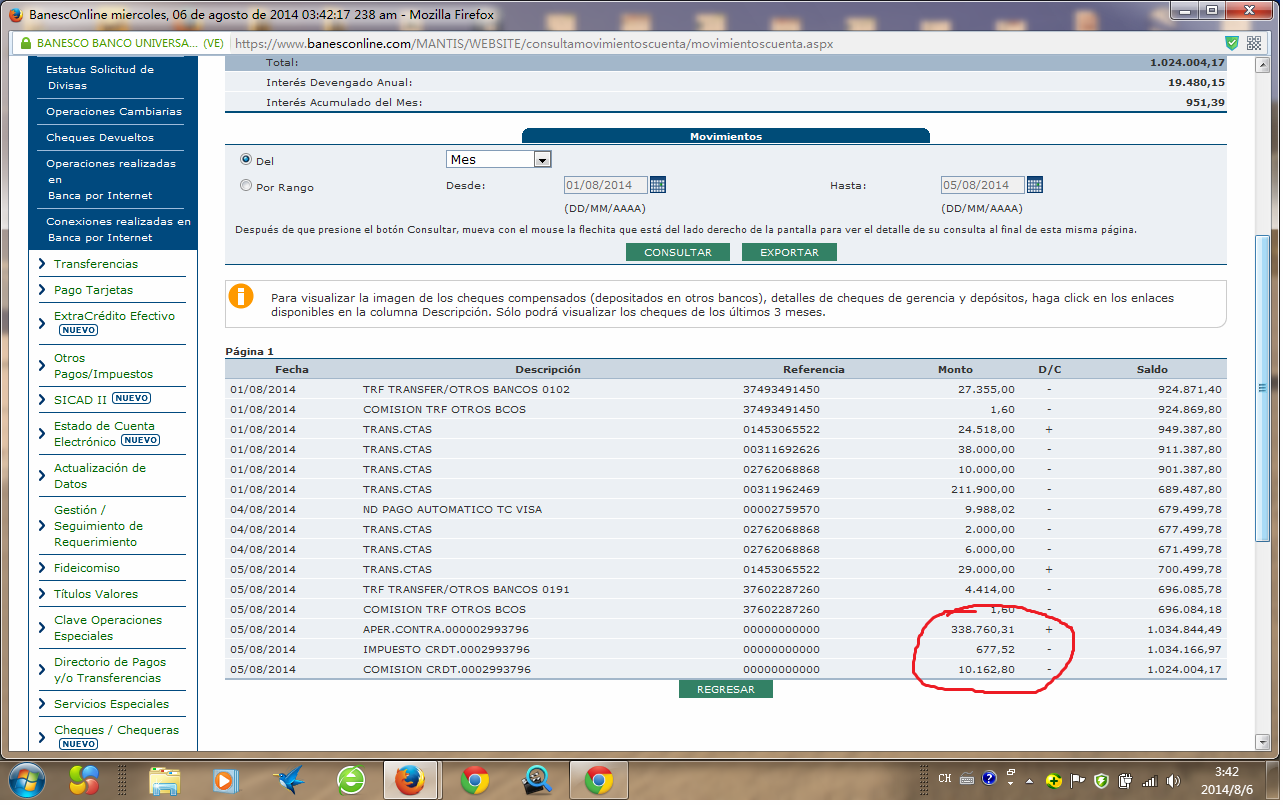Open the network signal tray icon
This screenshot has width=1283, height=805.
[x=1149, y=780]
